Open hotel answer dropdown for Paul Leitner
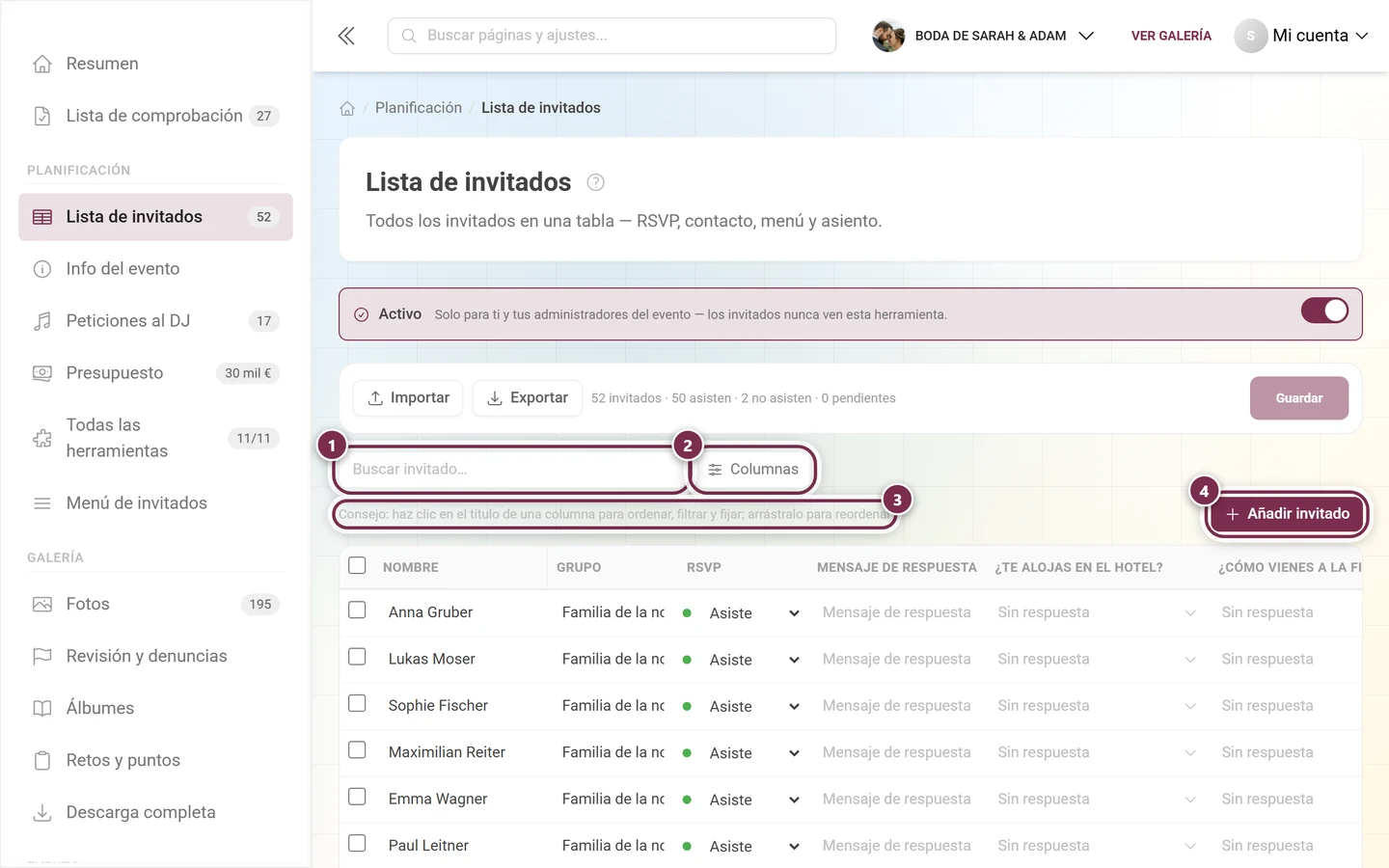Viewport: 1389px width, 868px height. coord(1097,846)
